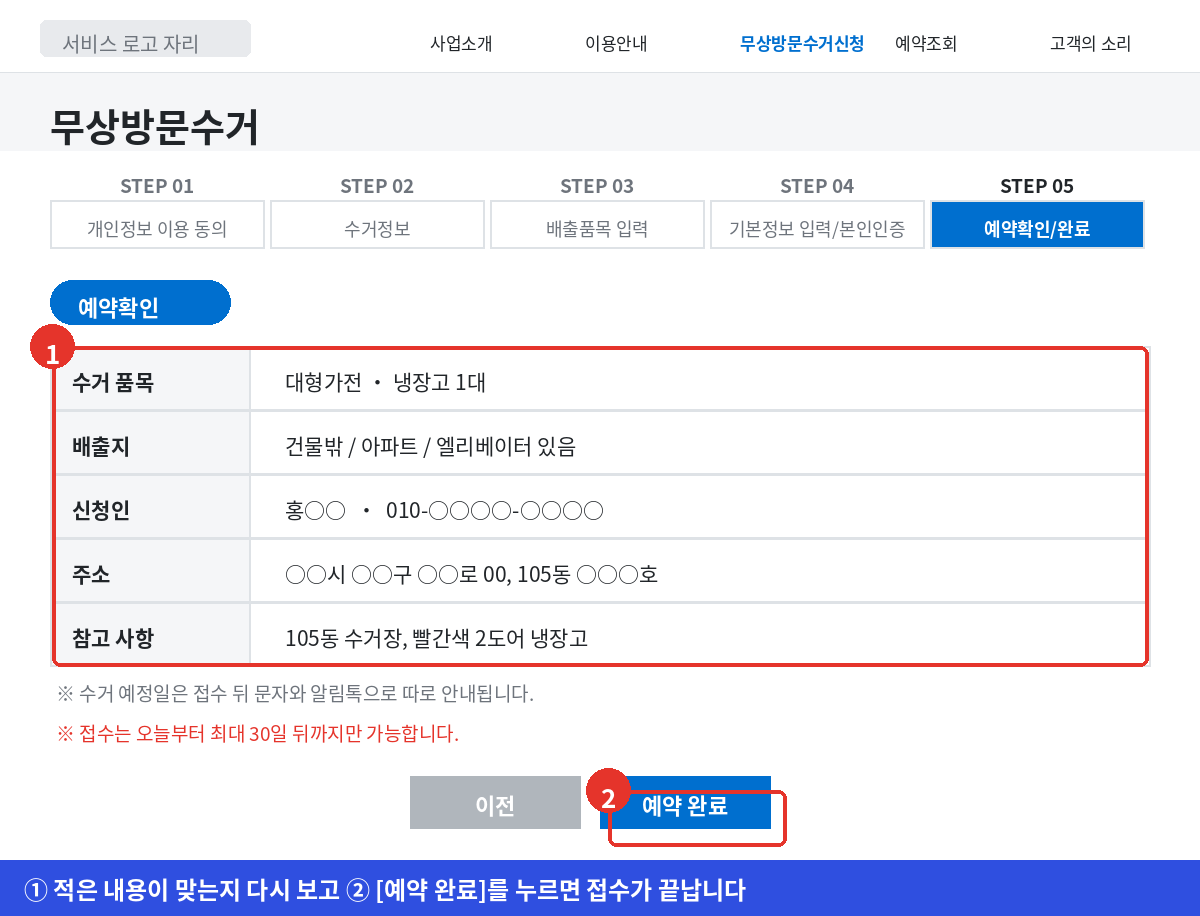Click the STEP 02 label
Screen dimensions: 1200x916
point(377,186)
